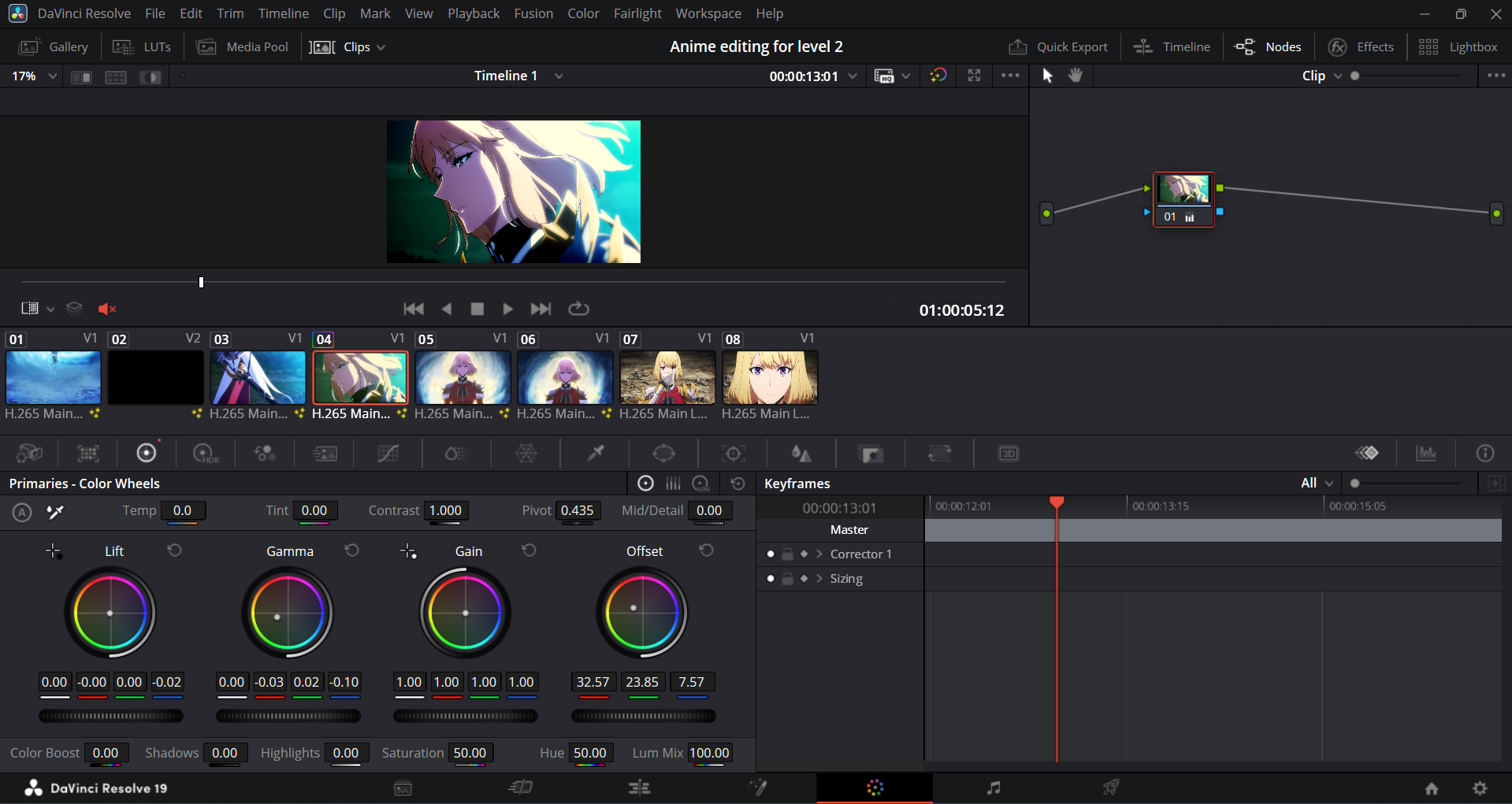This screenshot has width=1512, height=804.
Task: Expand the Corrector 1 keyframe track
Action: tap(819, 554)
